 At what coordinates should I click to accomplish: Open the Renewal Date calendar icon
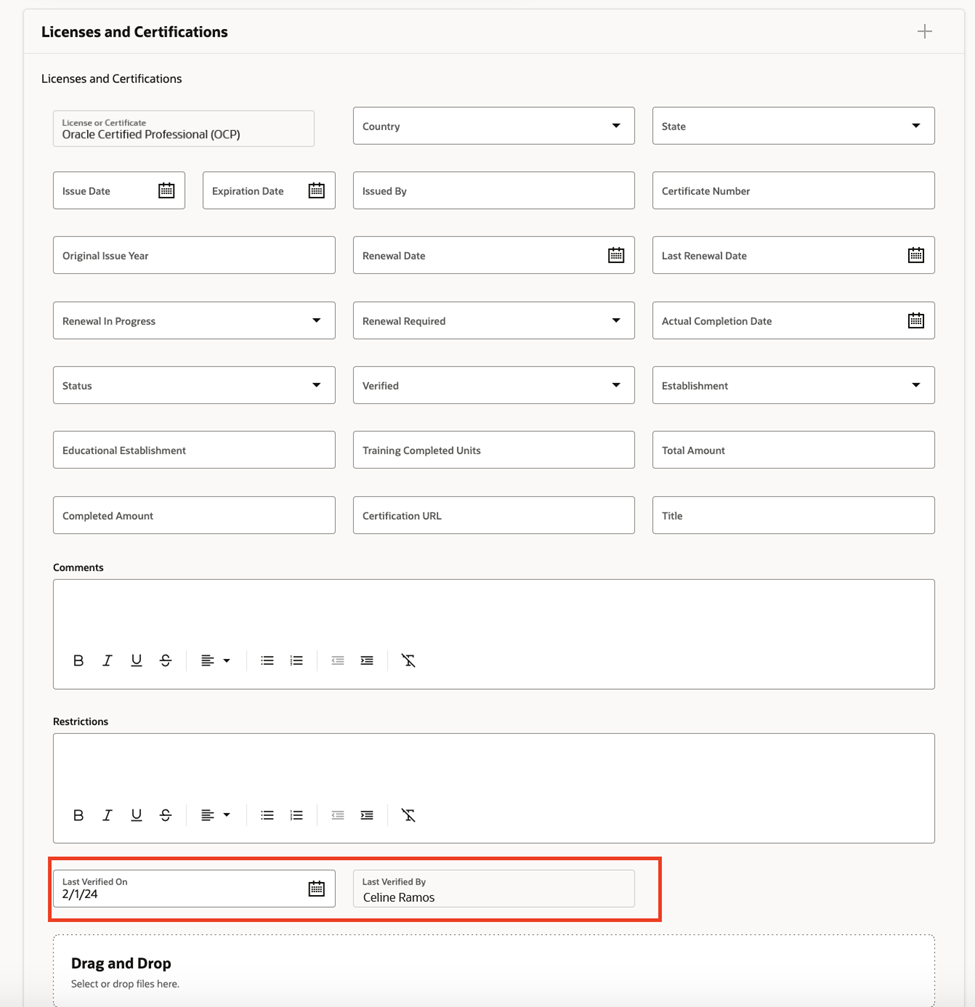point(616,255)
